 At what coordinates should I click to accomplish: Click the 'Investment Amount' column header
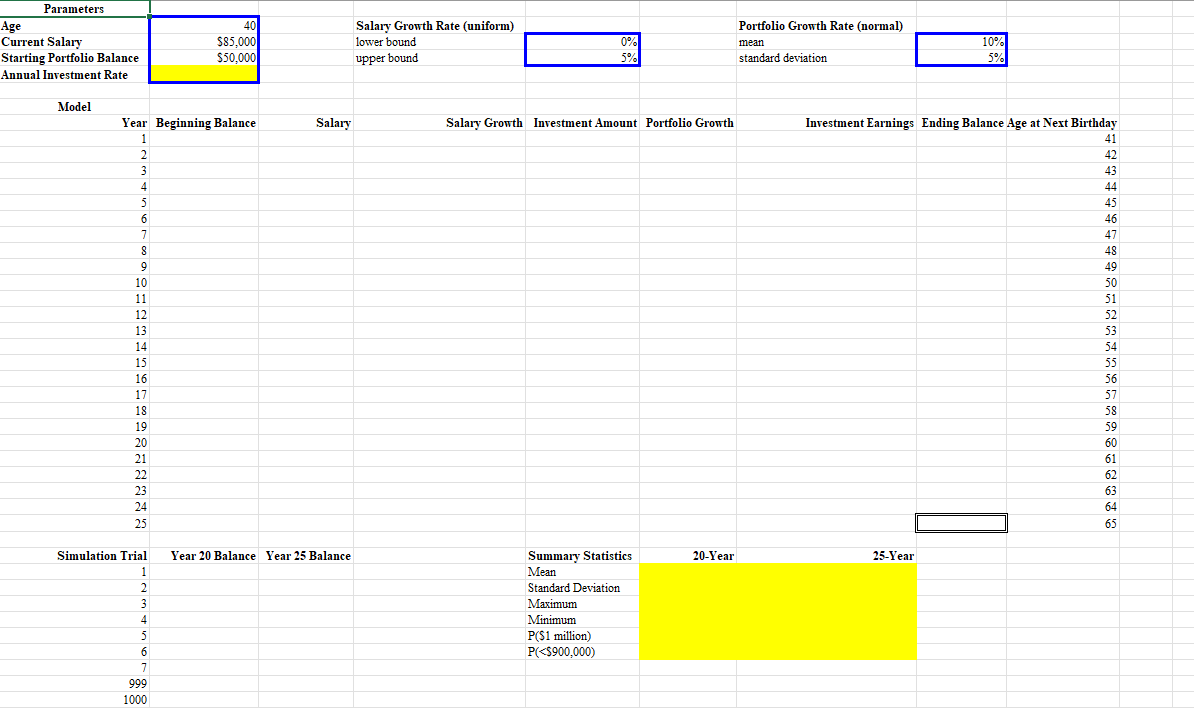coord(585,123)
